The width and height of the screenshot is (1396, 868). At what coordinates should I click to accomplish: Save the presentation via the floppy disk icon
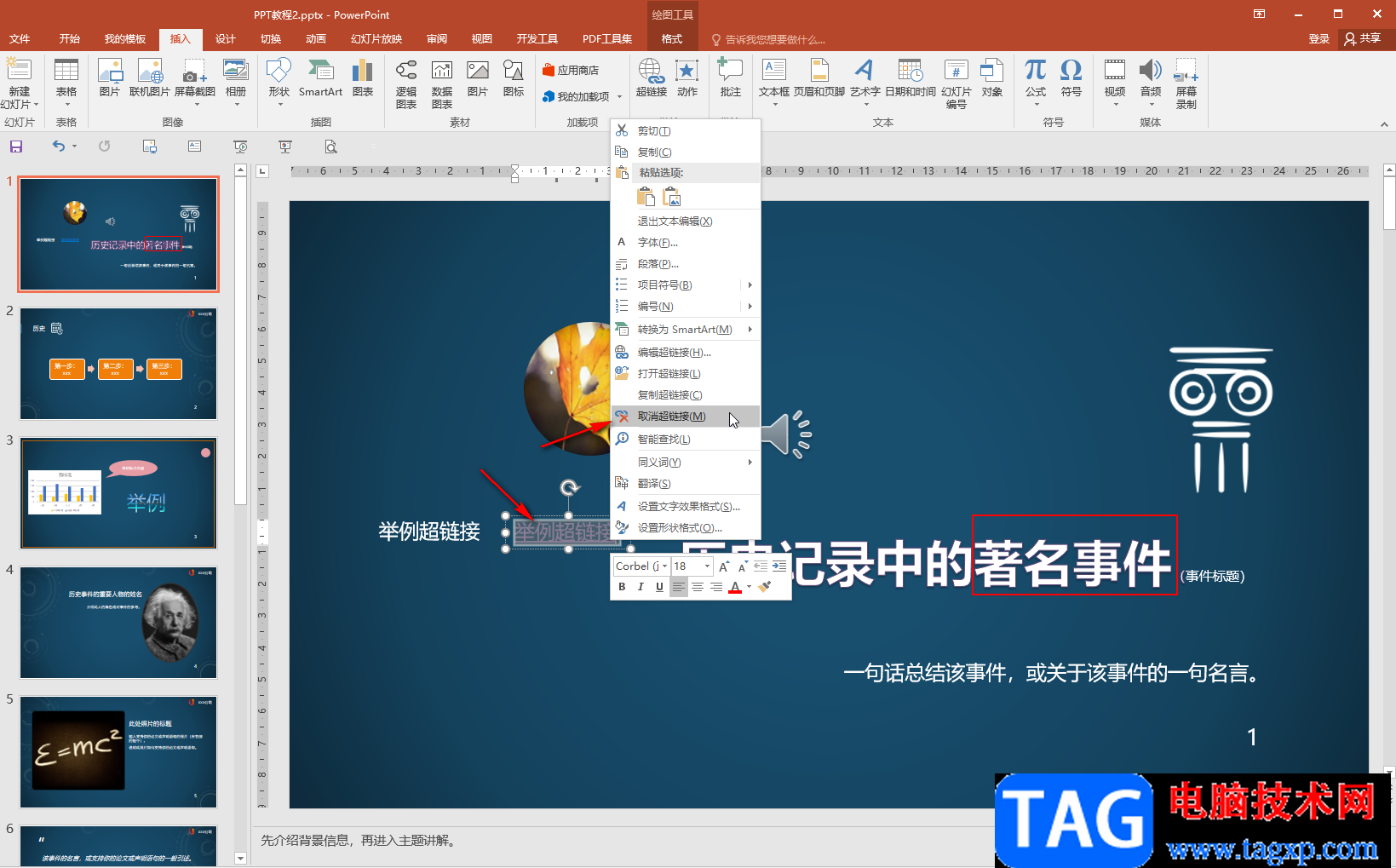click(x=15, y=147)
